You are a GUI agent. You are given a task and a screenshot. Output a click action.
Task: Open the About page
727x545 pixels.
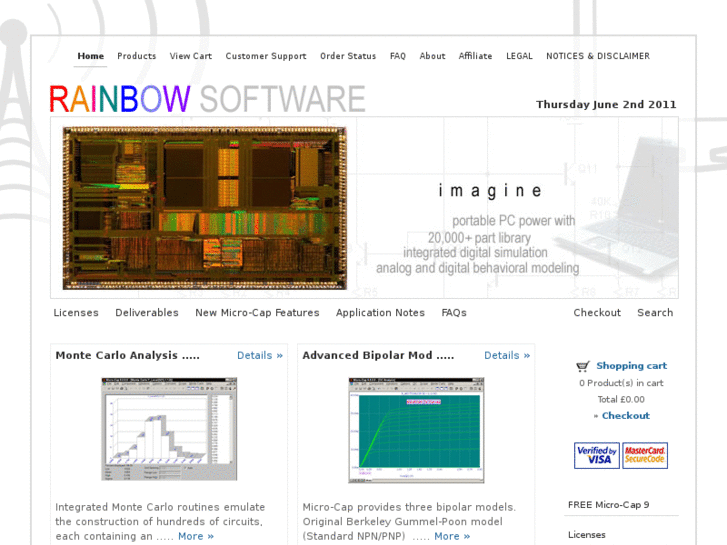click(432, 56)
